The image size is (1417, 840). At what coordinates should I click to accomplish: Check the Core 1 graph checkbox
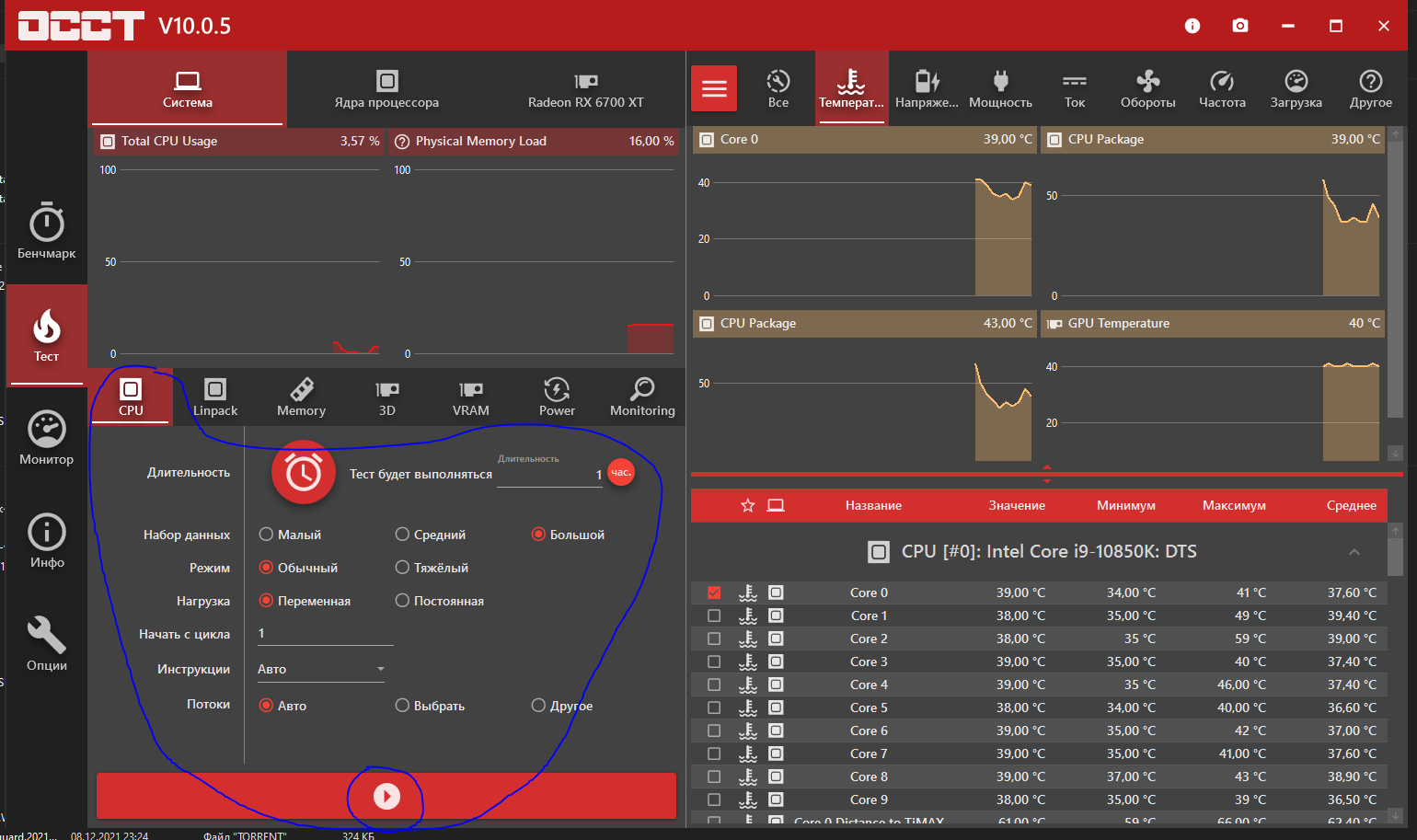(714, 616)
